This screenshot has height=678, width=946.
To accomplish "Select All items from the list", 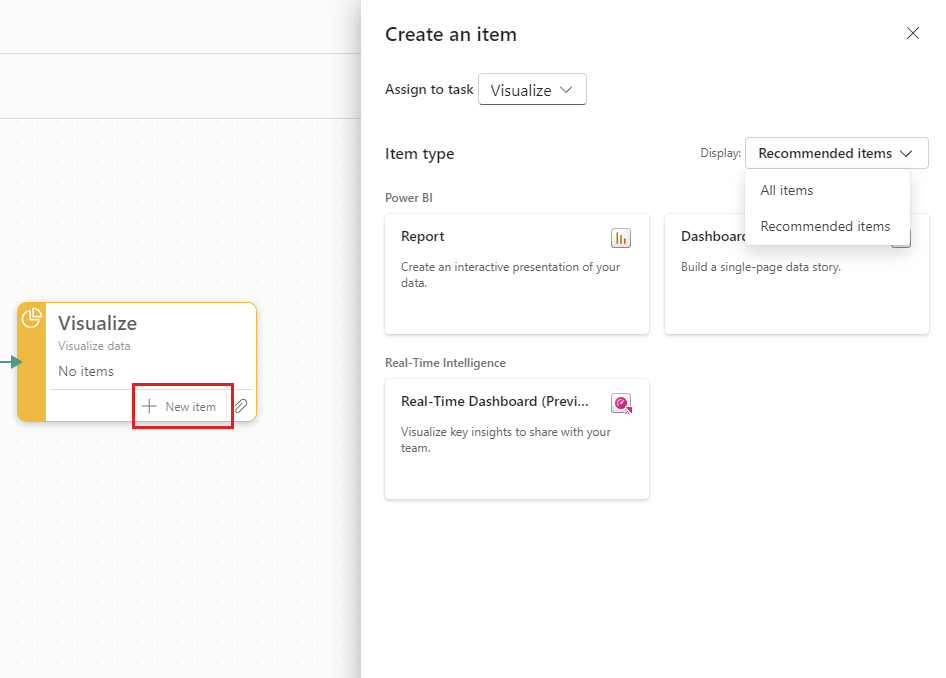I will coord(787,190).
